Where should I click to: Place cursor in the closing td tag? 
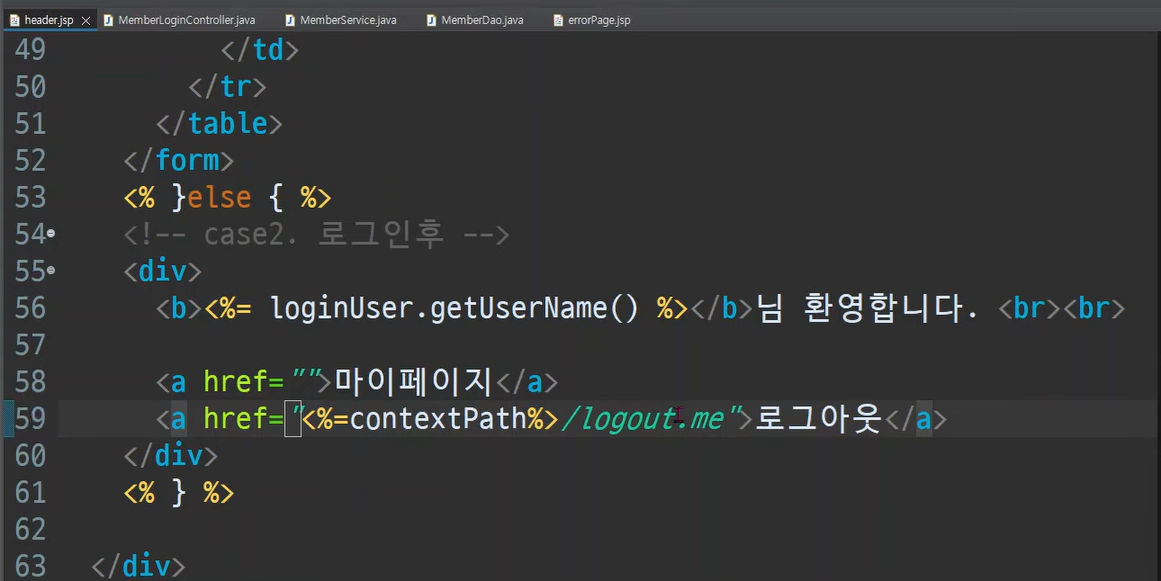(x=260, y=50)
